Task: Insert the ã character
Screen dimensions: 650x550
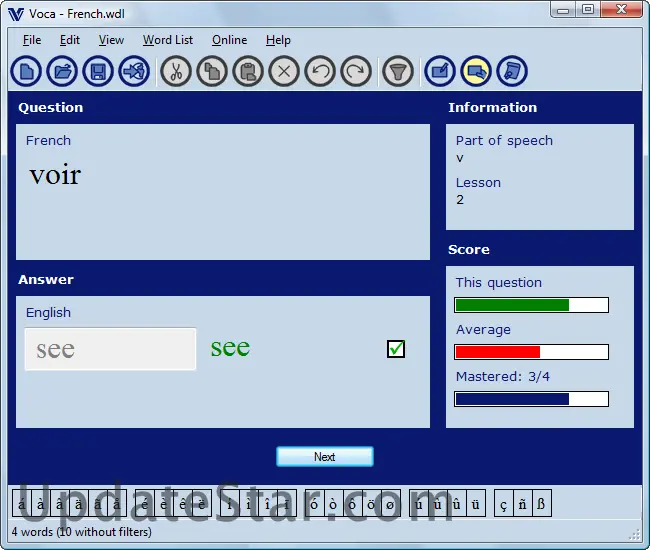Action: tap(98, 503)
